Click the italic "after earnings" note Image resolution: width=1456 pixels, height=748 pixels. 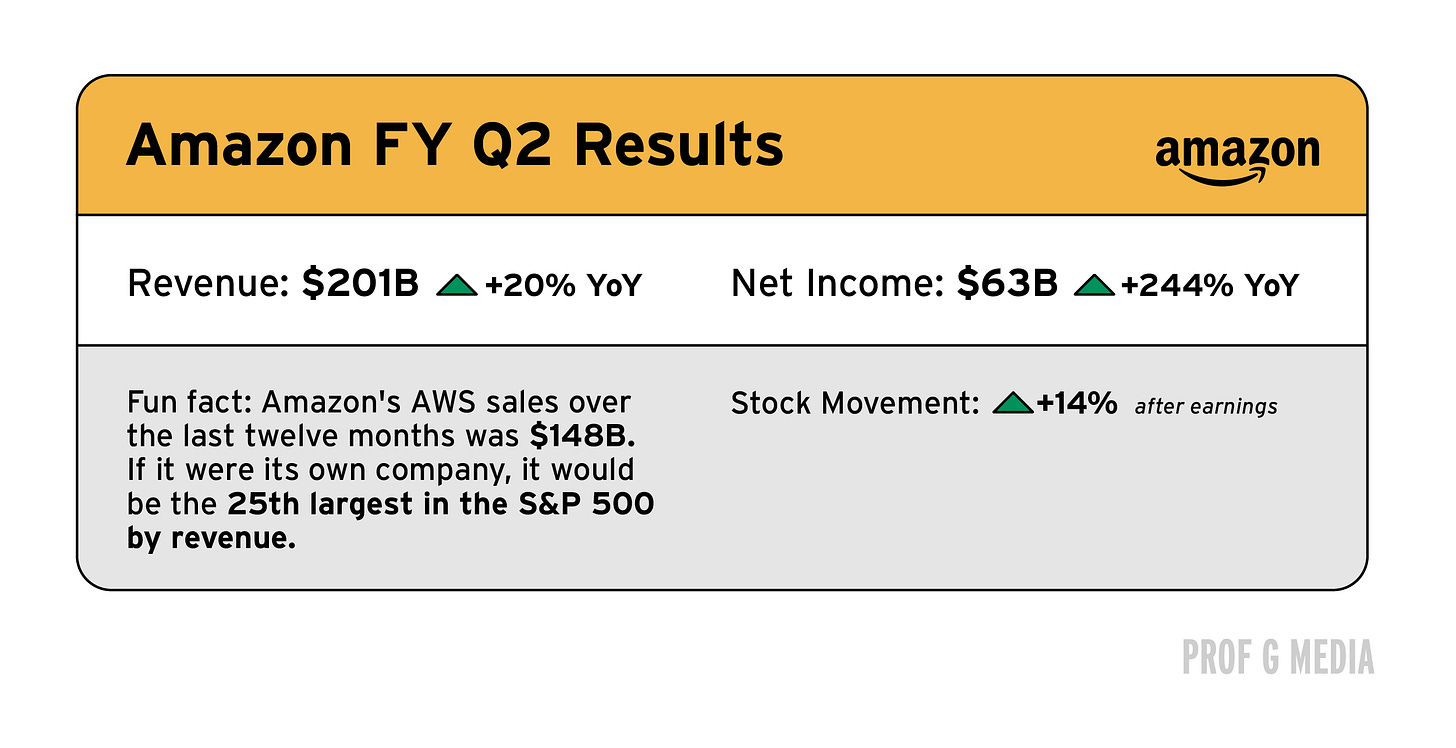[x=1206, y=407]
